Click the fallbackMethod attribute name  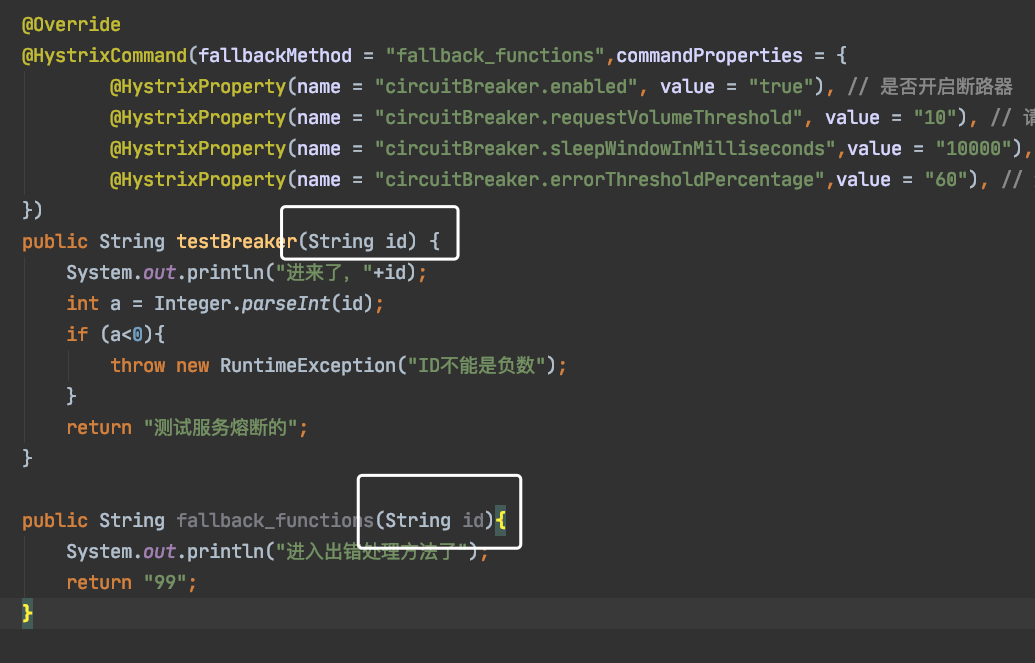coord(275,55)
